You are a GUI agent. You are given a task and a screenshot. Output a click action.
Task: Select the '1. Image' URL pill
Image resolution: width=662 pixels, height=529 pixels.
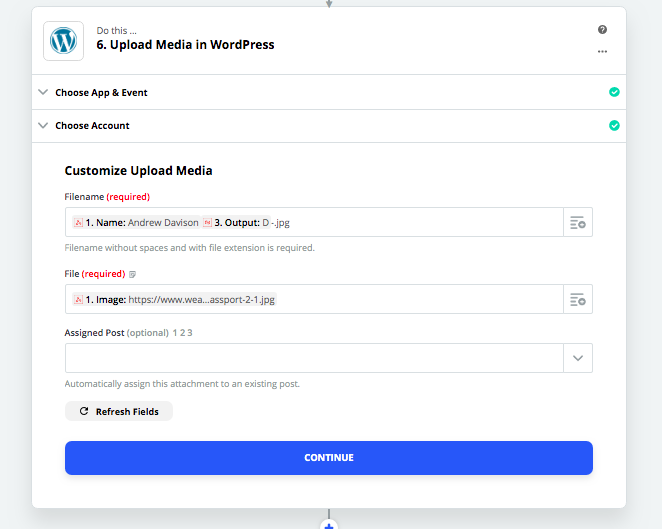click(174, 299)
